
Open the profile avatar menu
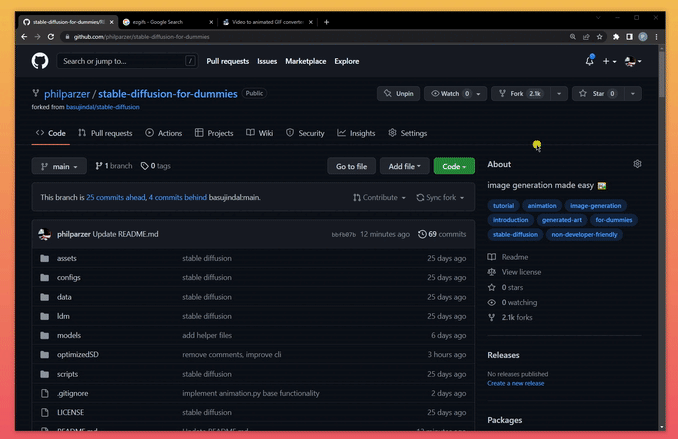tap(633, 61)
